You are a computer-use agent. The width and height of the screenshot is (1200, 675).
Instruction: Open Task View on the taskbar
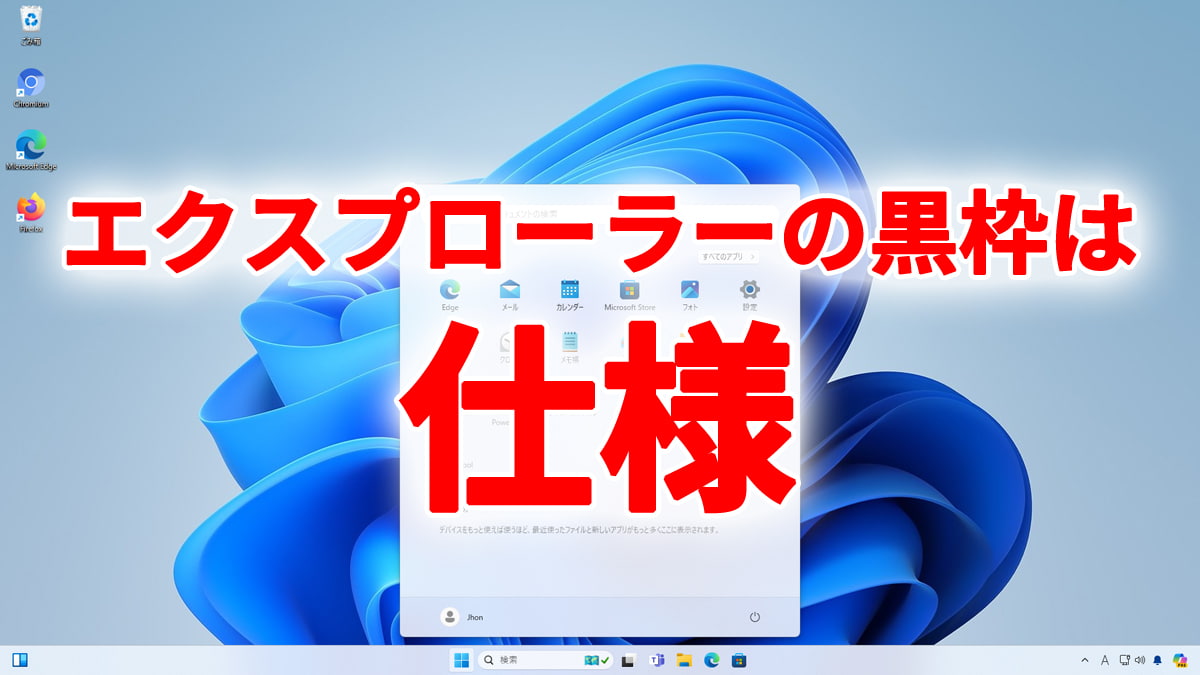(629, 660)
